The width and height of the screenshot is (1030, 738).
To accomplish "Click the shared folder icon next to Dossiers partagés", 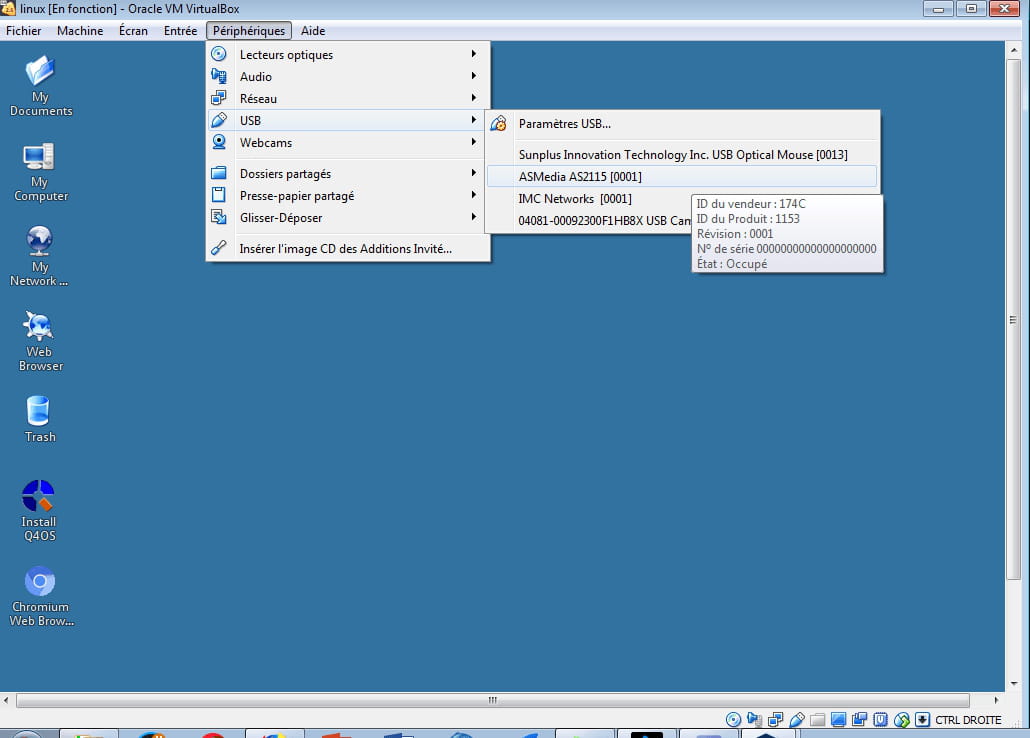I will 219,173.
